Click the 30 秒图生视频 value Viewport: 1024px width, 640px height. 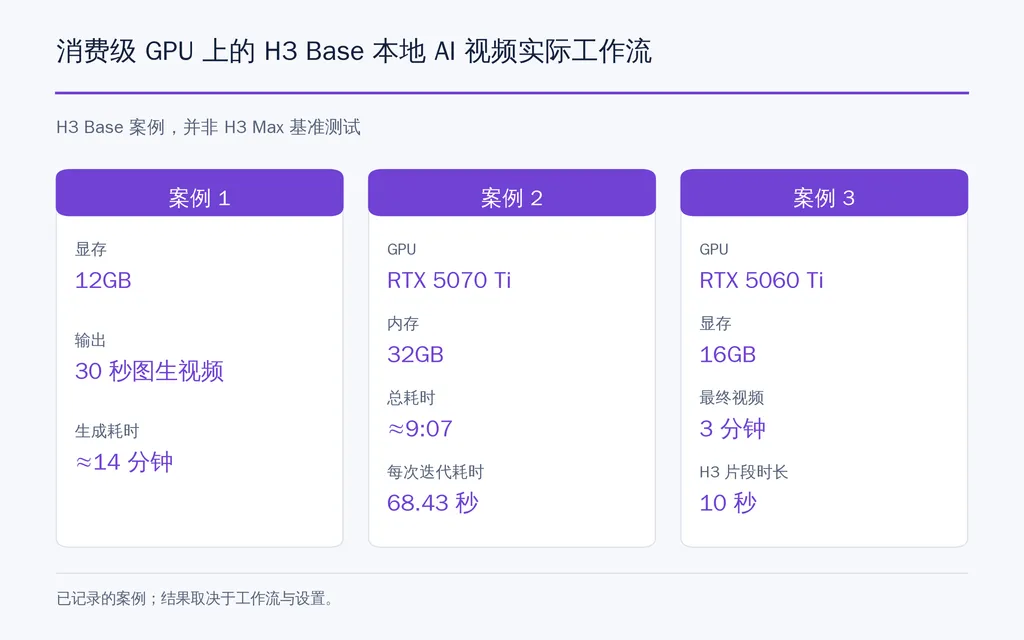[x=150, y=371]
